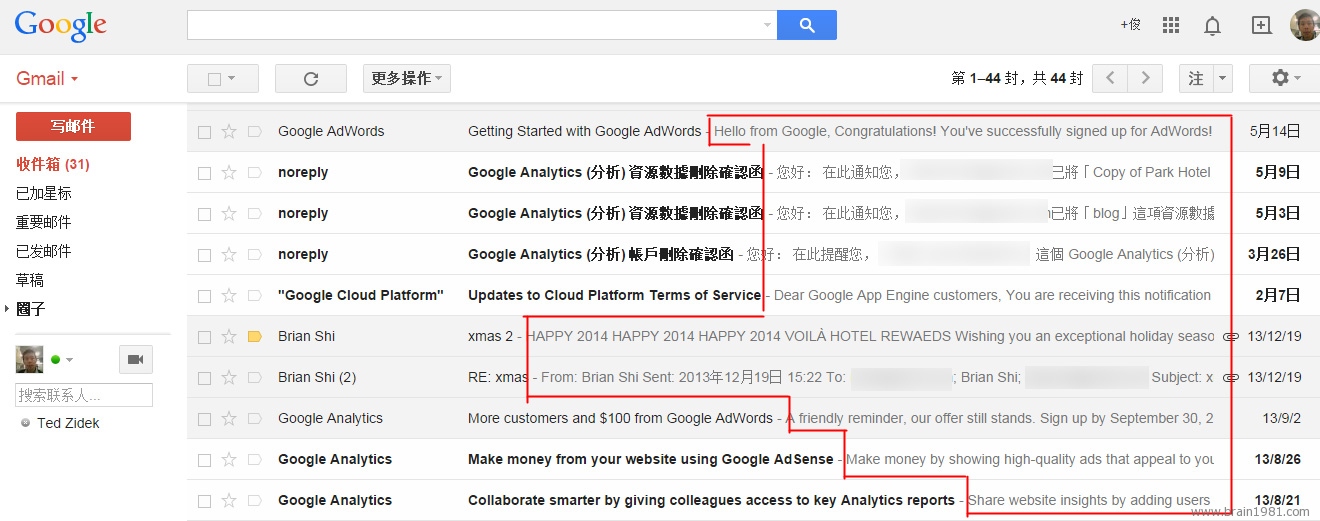1320x521 pixels.
Task: Open the account profile picture
Action: coord(1304,25)
